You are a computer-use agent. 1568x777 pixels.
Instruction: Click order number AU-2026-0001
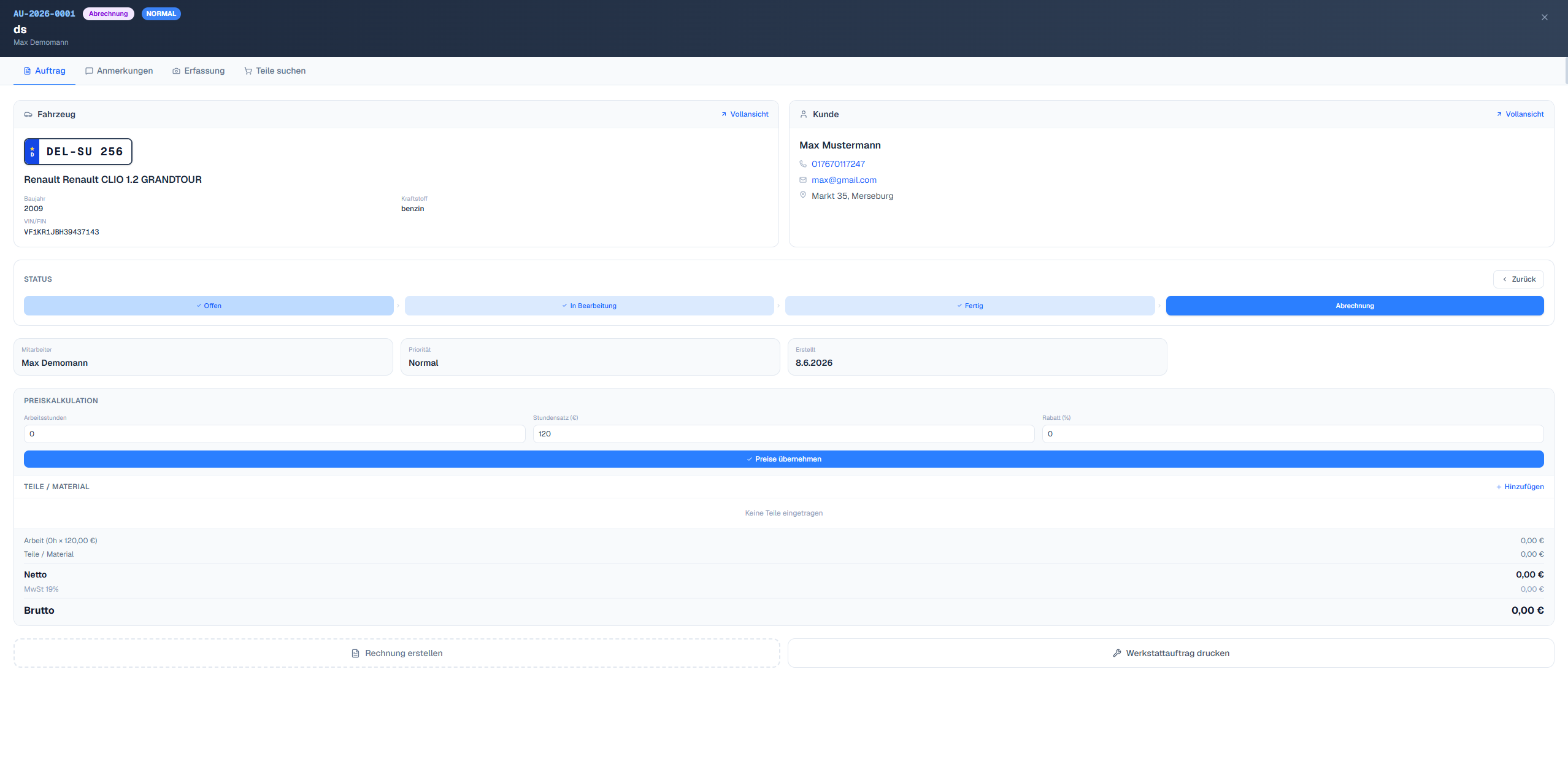pos(44,14)
